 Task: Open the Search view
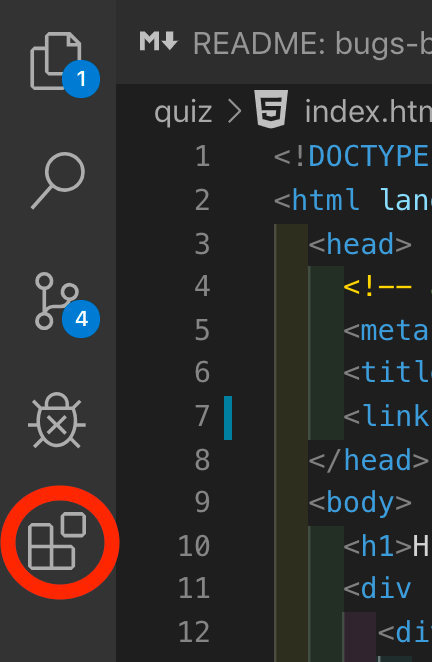point(58,181)
